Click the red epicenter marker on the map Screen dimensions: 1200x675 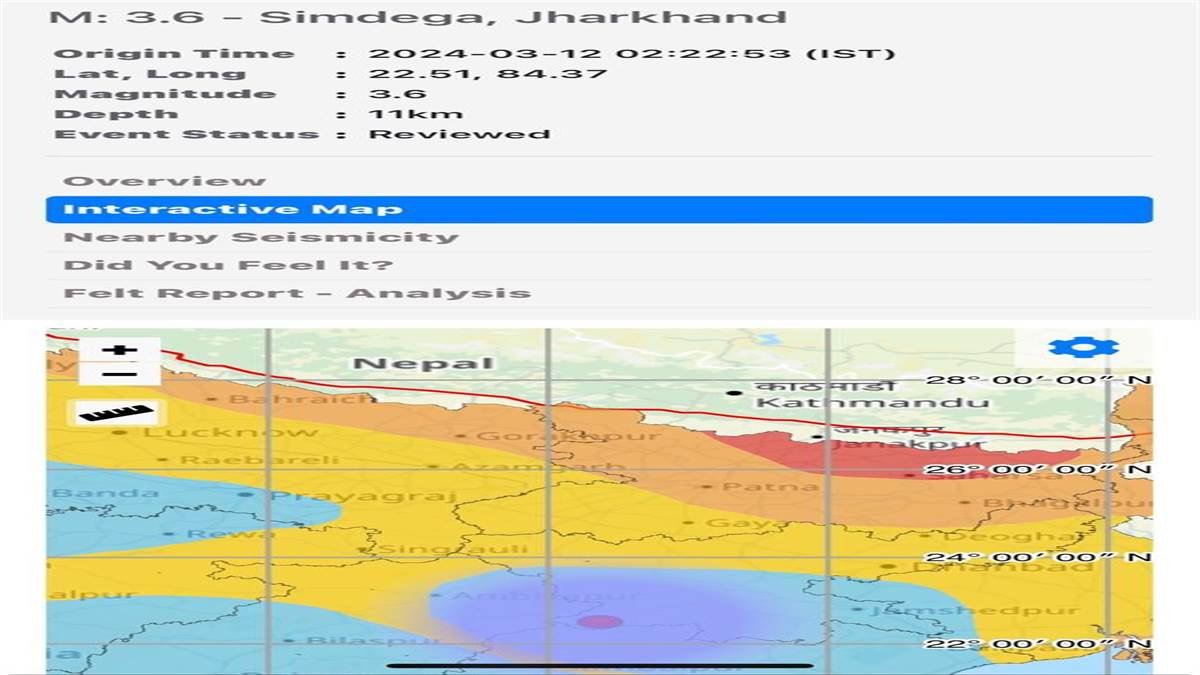pyautogui.click(x=600, y=622)
